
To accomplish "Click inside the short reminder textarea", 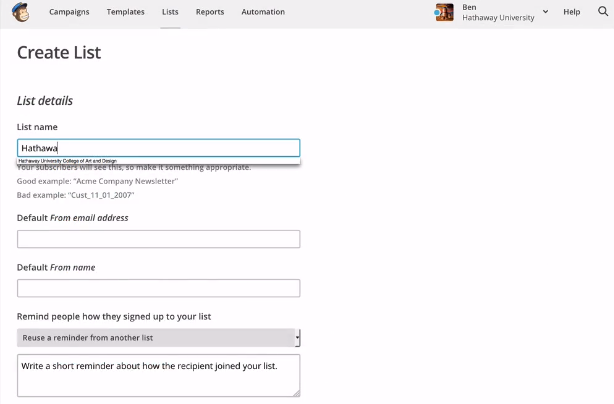I will coord(158,376).
